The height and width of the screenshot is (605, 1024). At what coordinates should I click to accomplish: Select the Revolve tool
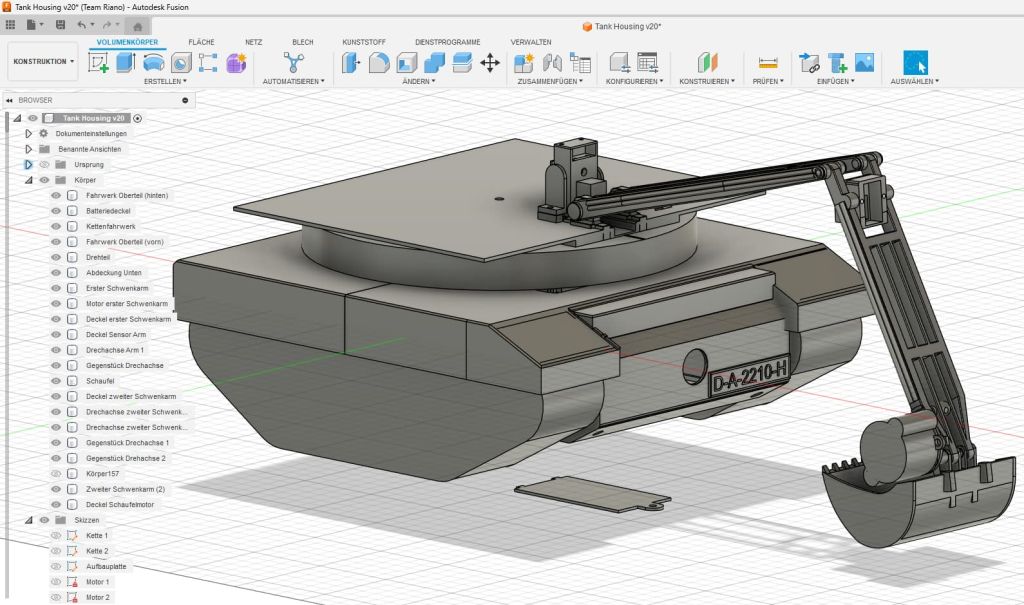click(154, 63)
